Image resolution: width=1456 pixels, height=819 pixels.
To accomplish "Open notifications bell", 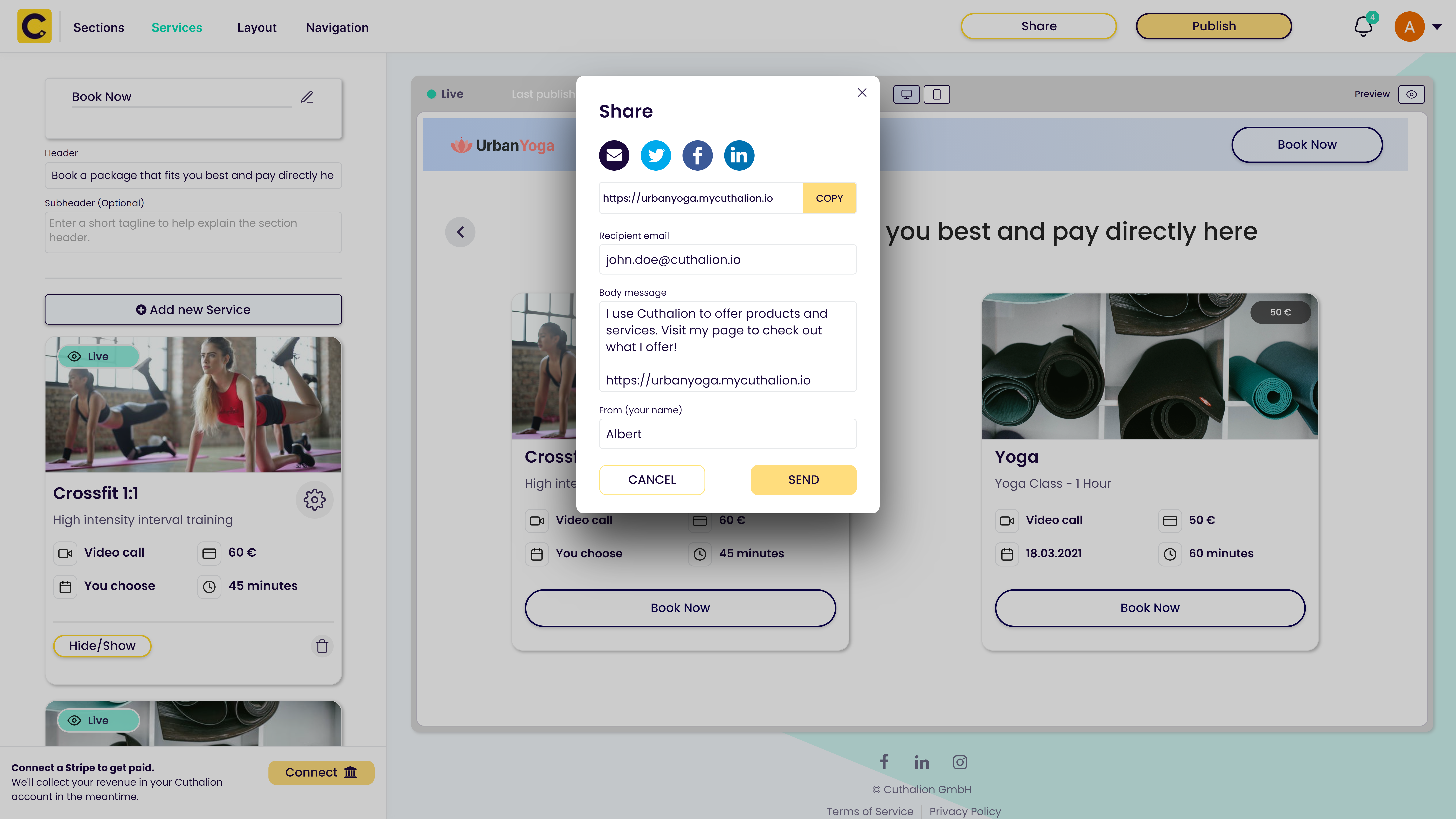I will point(1363,27).
